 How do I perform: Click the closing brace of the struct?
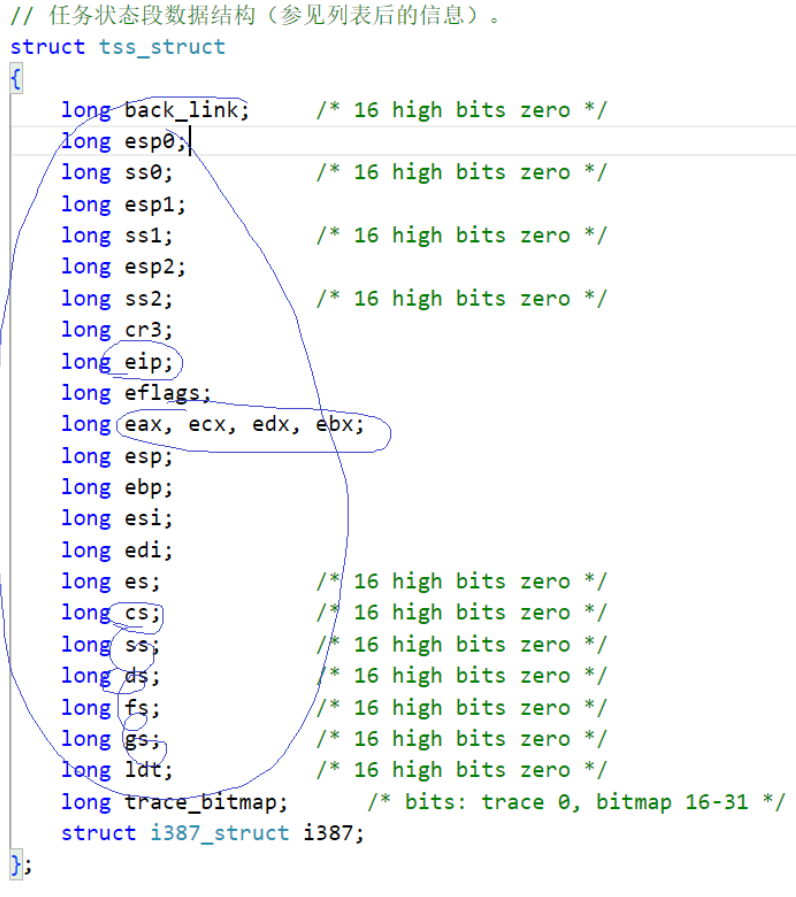[x=16, y=864]
